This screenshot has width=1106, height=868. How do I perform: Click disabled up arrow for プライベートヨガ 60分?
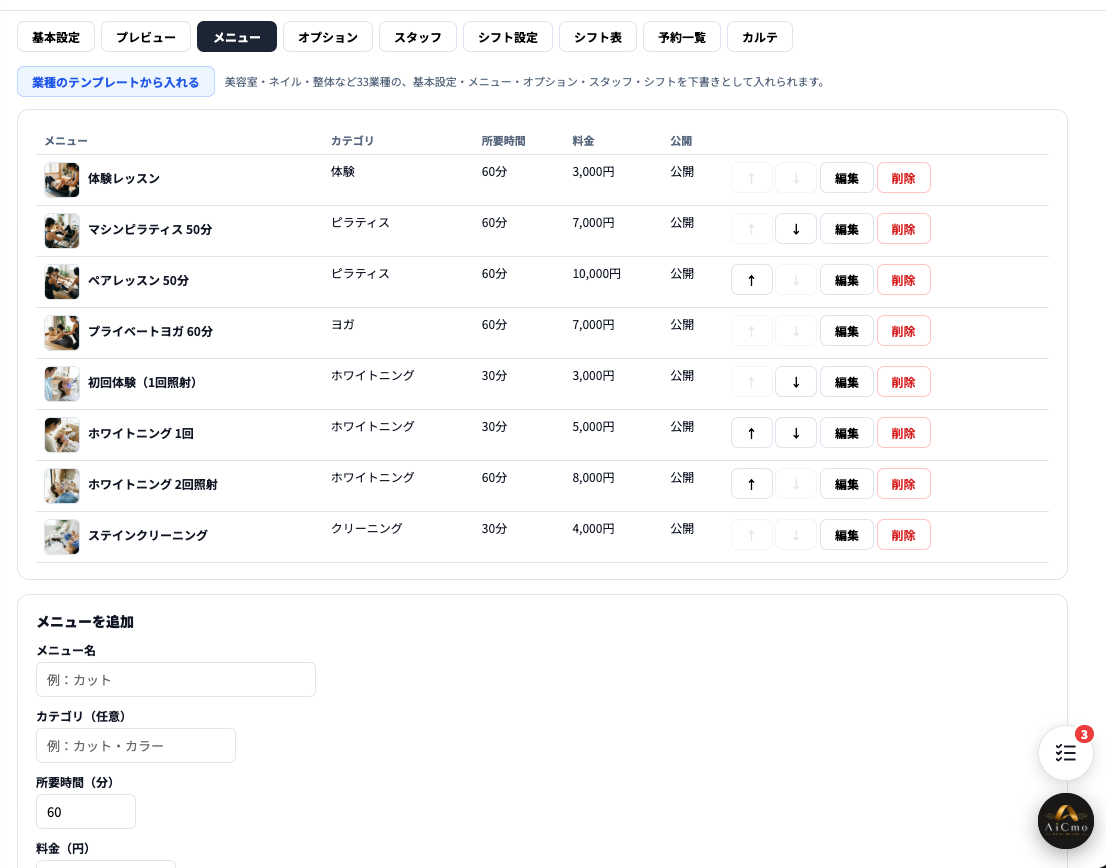pyautogui.click(x=751, y=331)
